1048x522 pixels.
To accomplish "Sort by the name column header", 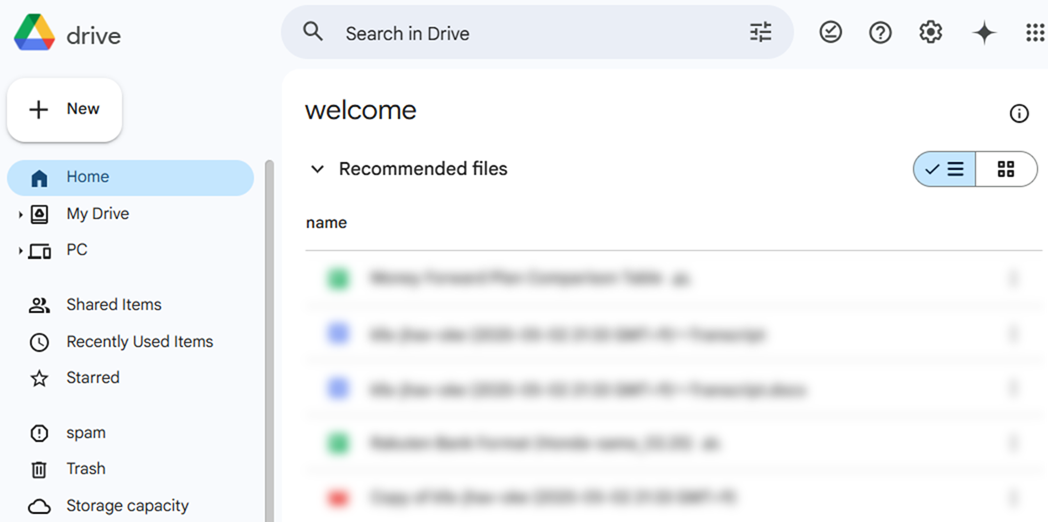I will click(326, 223).
